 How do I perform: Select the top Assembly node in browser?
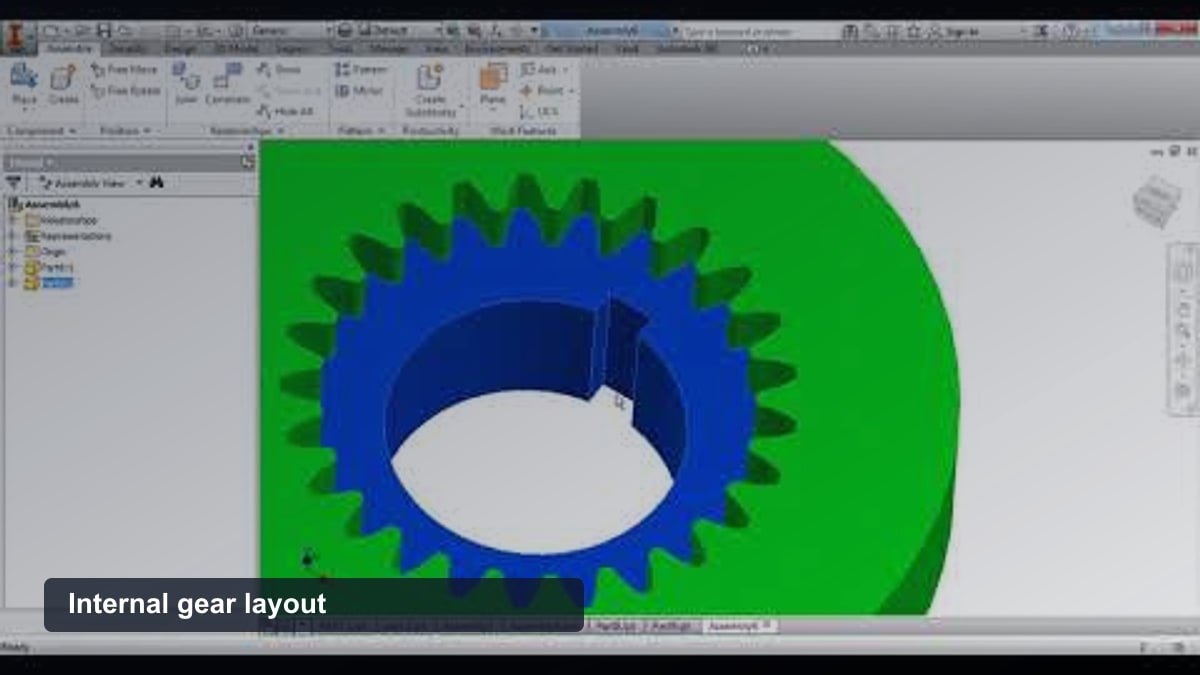pos(43,204)
